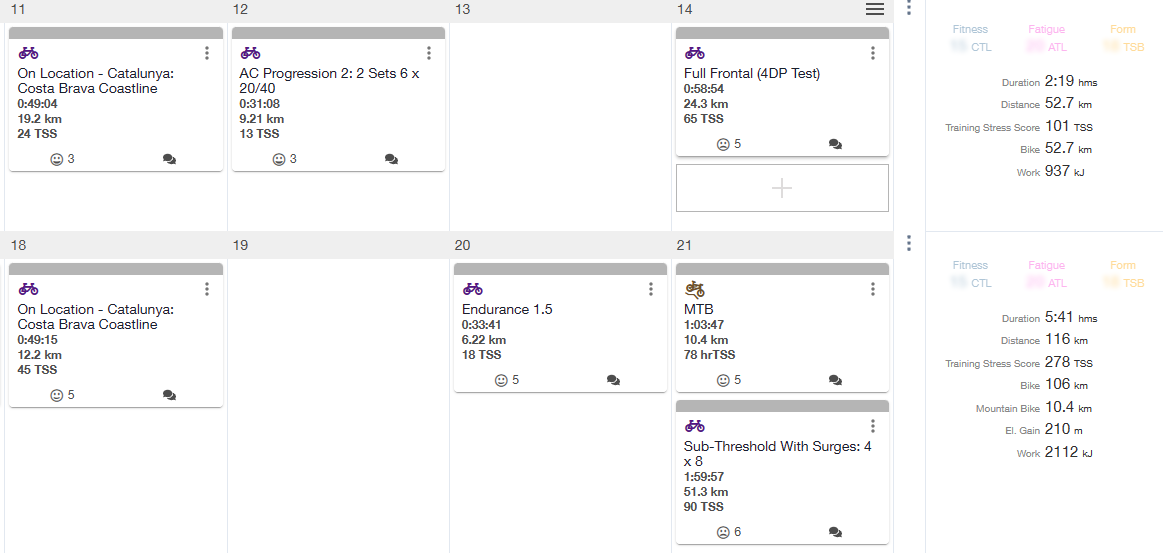The image size is (1163, 553).
Task: Open comments on day 18 Costa Brava ride
Action: [169, 395]
